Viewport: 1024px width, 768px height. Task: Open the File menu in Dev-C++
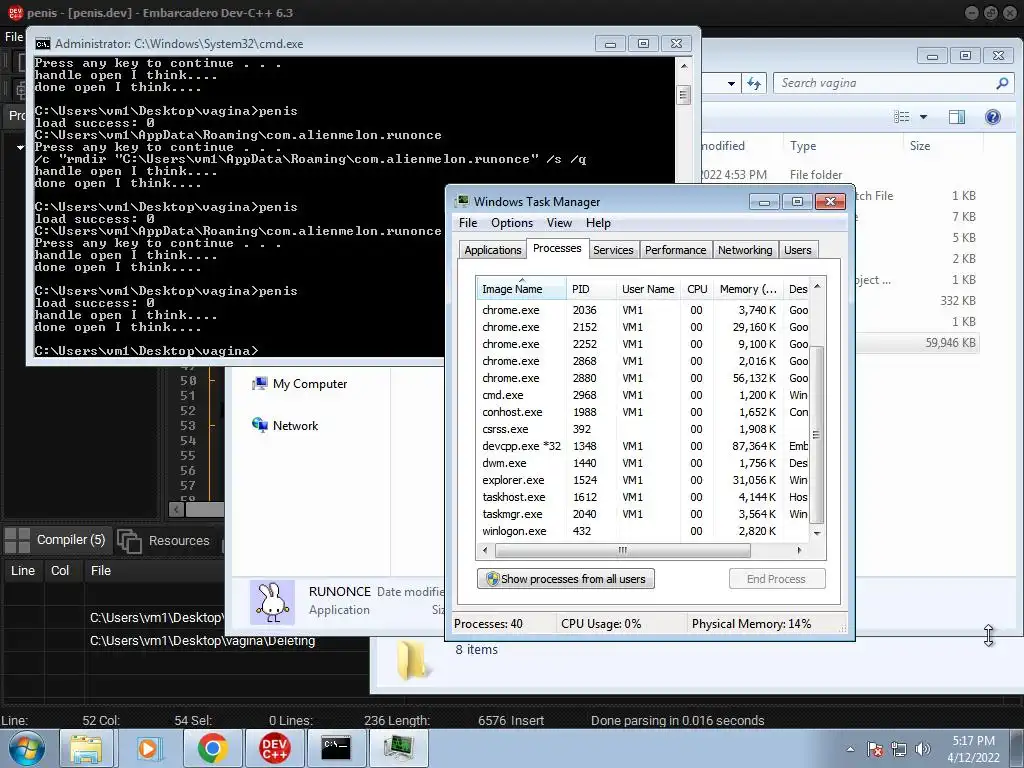coord(14,37)
